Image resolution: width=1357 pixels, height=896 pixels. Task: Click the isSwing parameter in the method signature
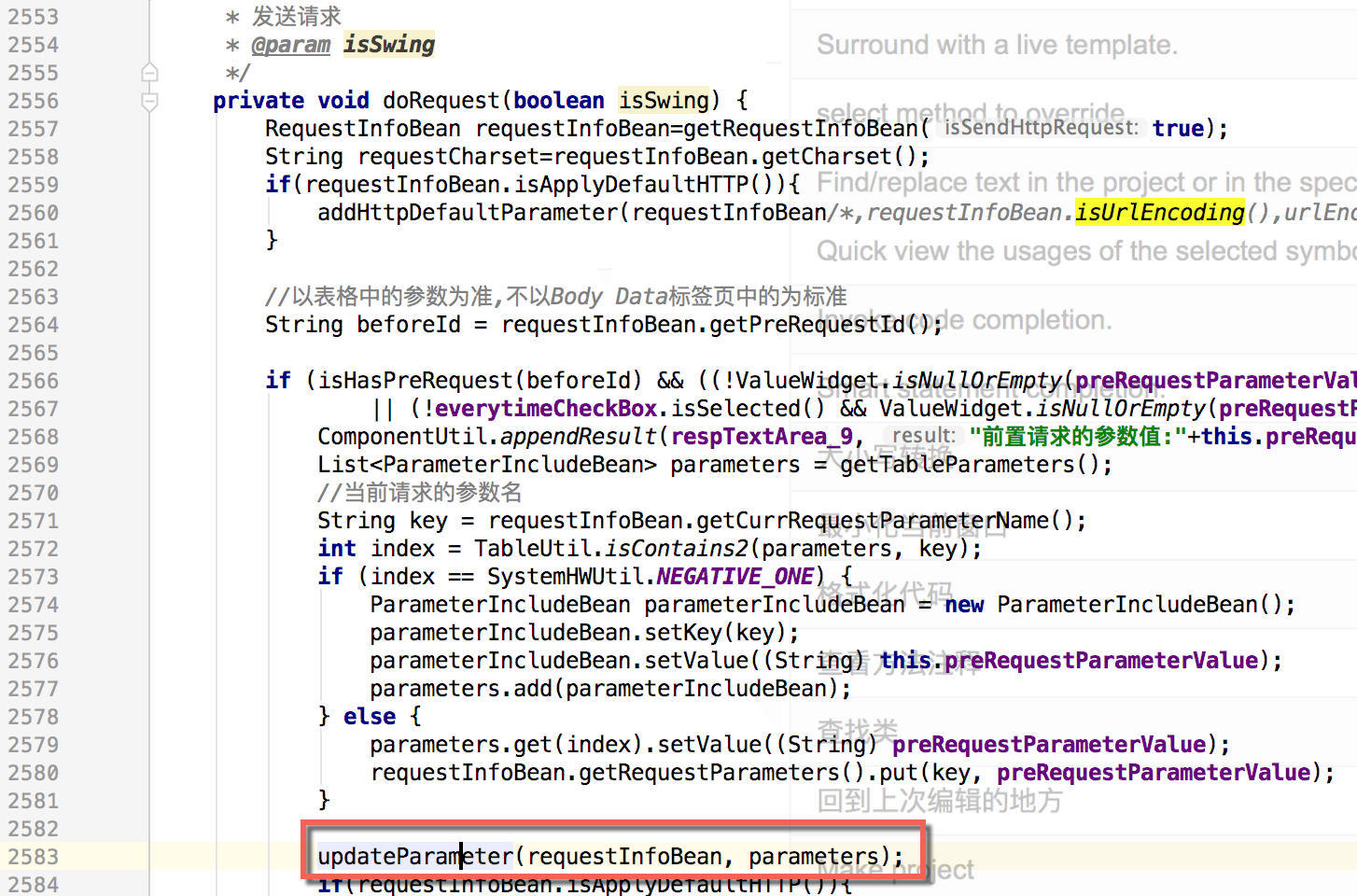coord(665,101)
